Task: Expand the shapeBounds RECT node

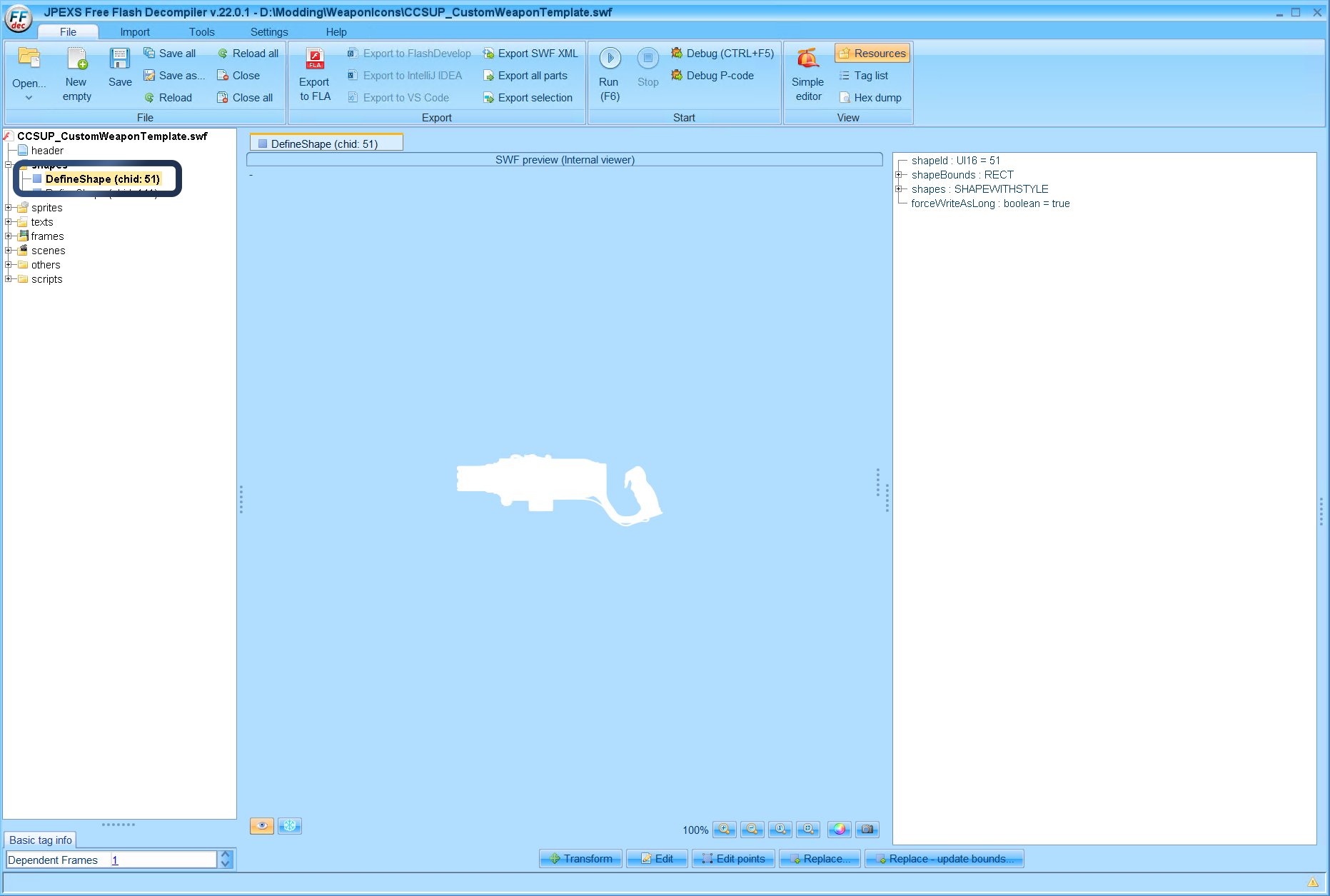Action: 900,174
